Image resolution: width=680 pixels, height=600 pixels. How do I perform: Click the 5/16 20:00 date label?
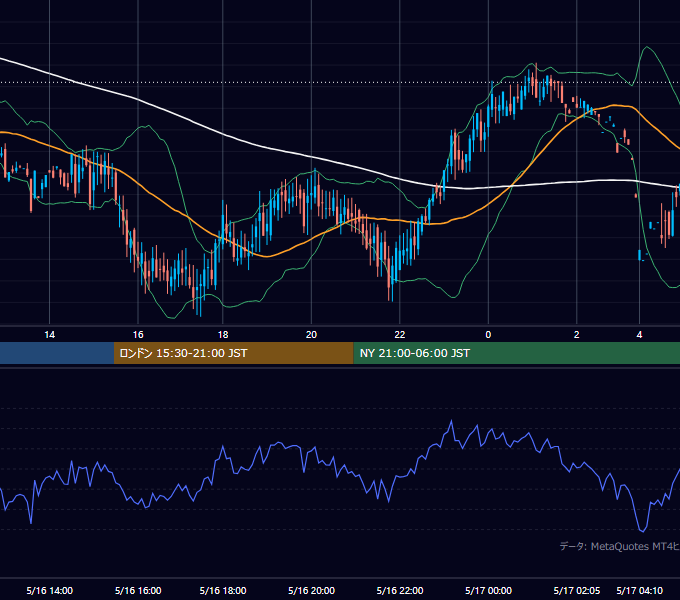(x=311, y=590)
